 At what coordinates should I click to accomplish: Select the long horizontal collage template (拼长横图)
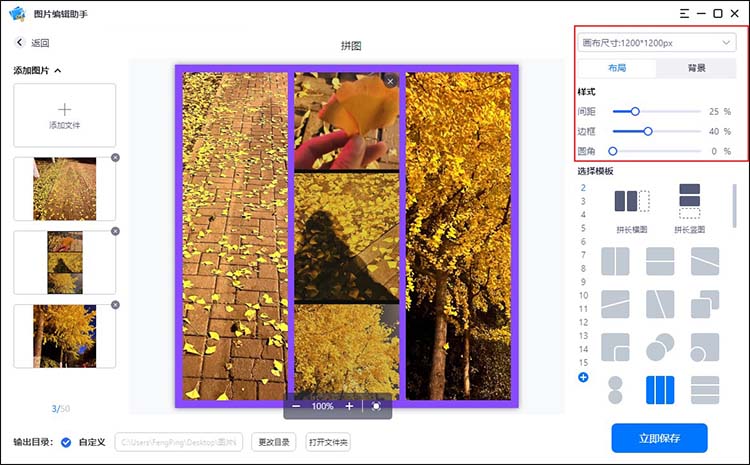click(632, 211)
